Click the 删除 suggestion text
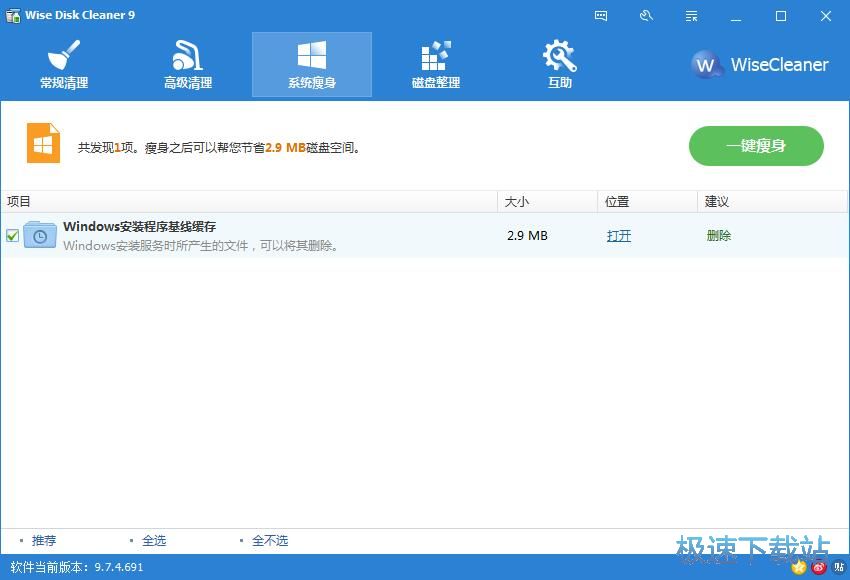The image size is (850, 580). point(719,236)
